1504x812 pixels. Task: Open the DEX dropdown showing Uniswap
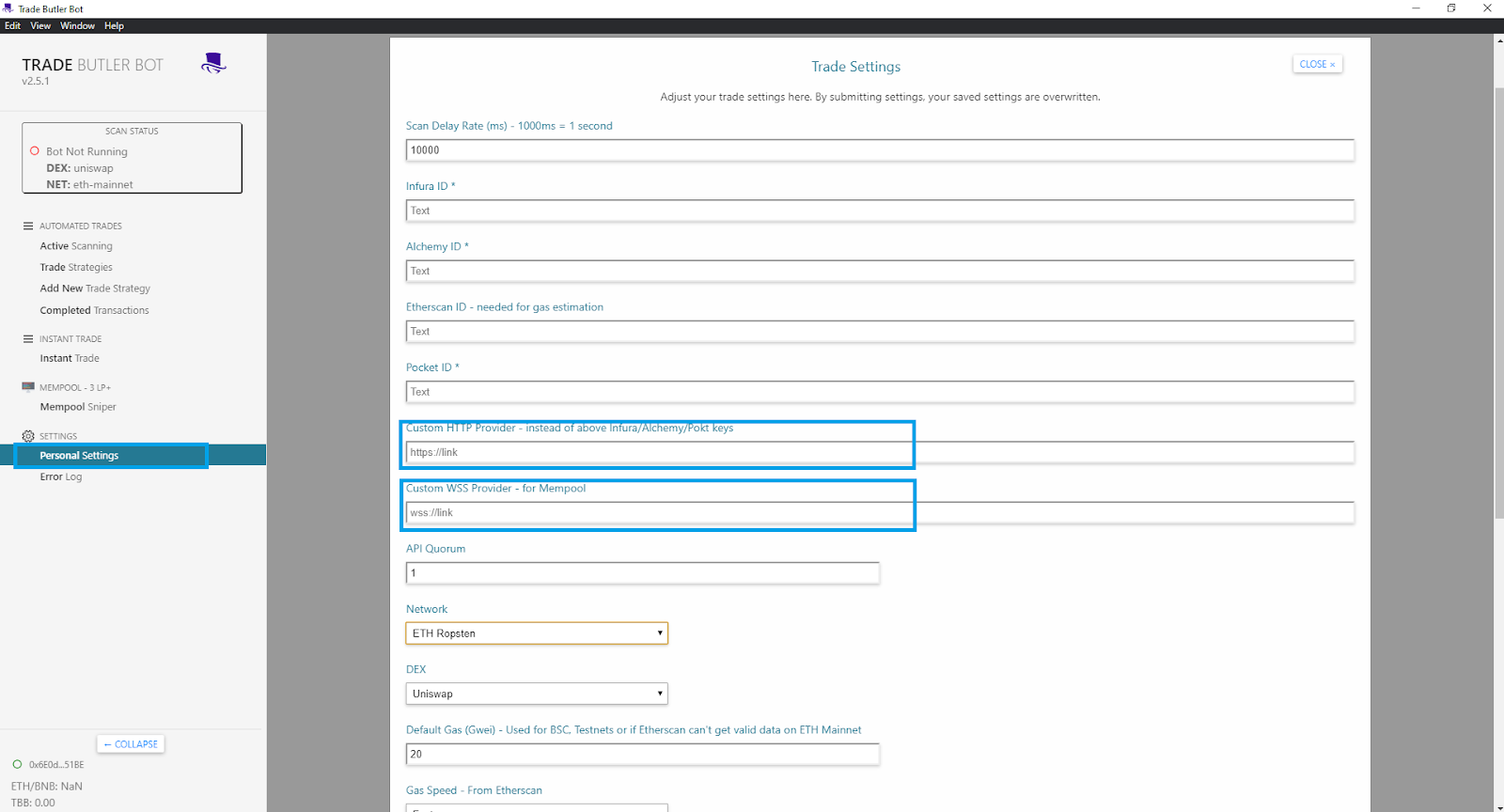[x=537, y=694]
